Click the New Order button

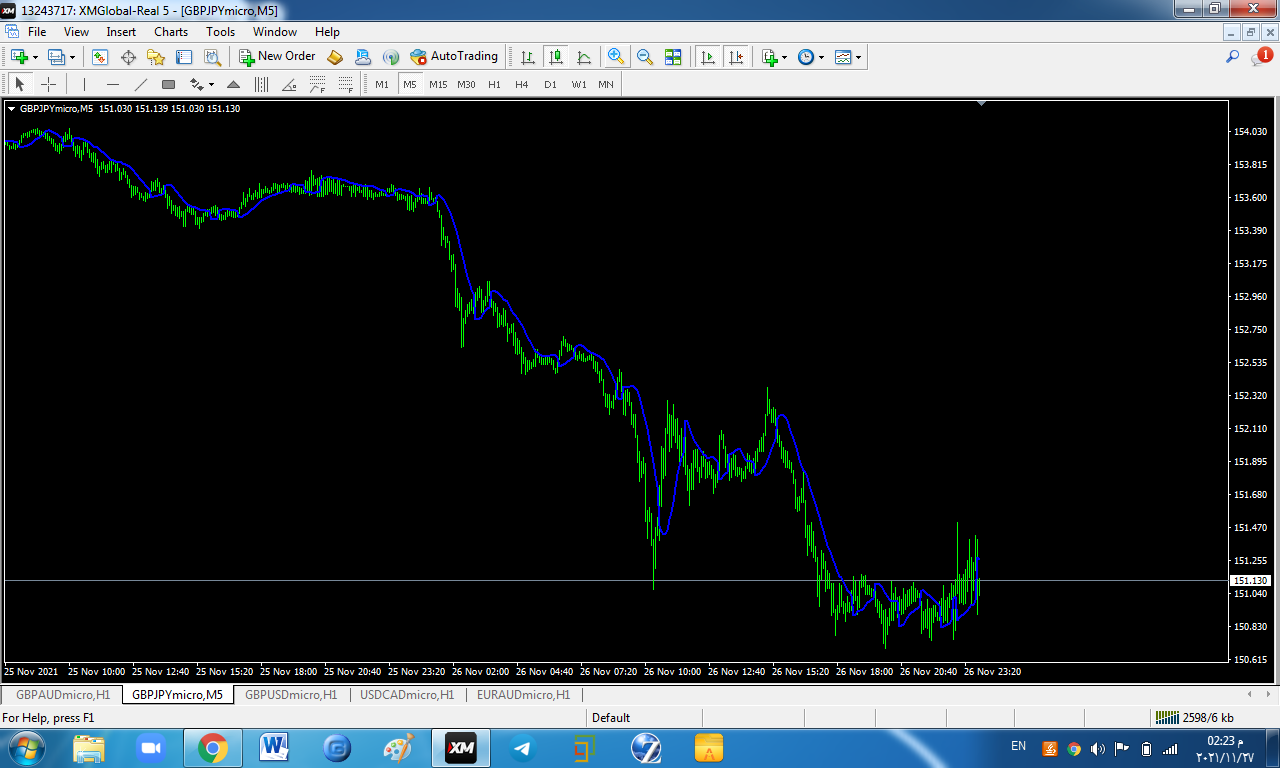[277, 57]
